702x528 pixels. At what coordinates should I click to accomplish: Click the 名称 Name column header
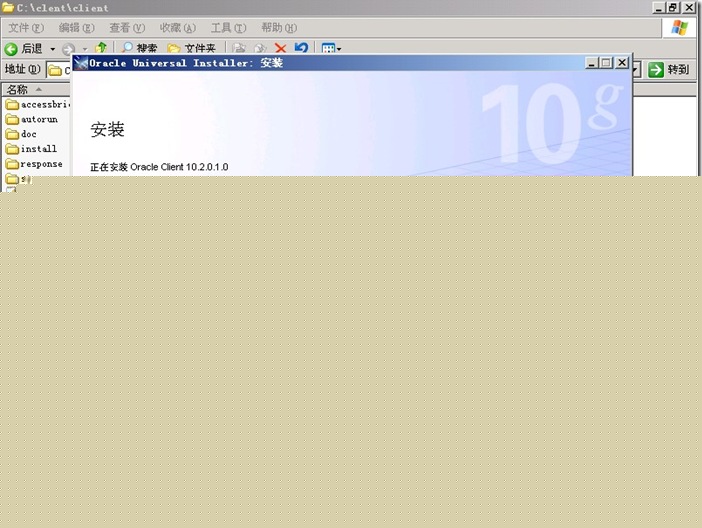point(36,90)
